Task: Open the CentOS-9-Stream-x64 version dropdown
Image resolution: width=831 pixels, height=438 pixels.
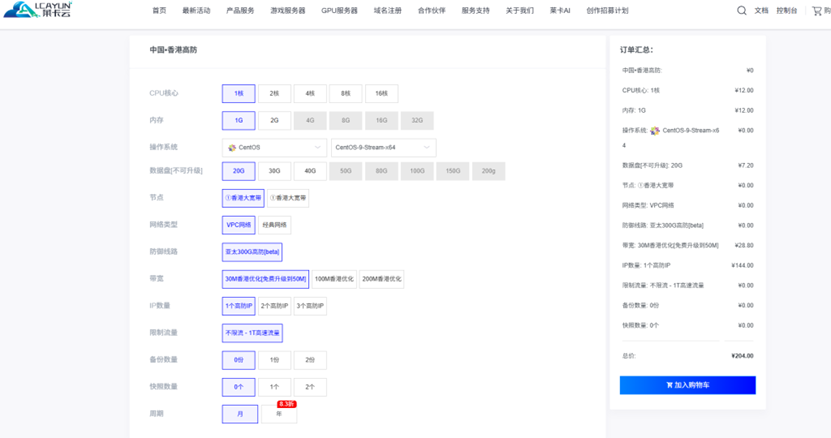Action: pyautogui.click(x=383, y=147)
